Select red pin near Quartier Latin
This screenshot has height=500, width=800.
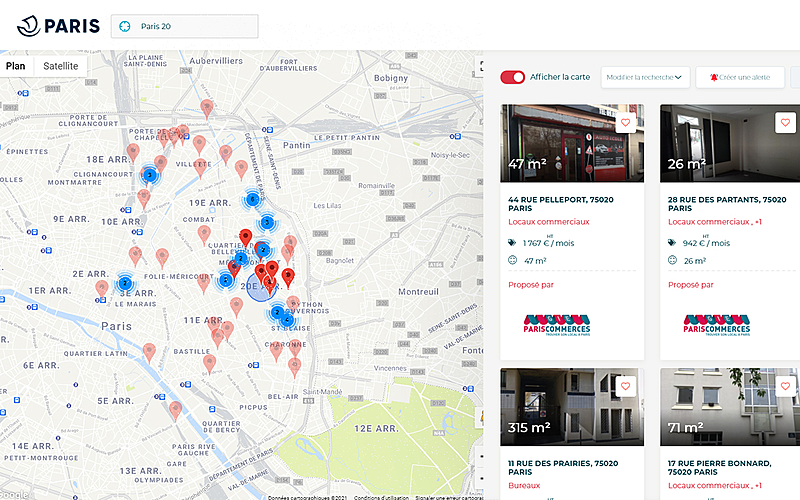pyautogui.click(x=149, y=353)
